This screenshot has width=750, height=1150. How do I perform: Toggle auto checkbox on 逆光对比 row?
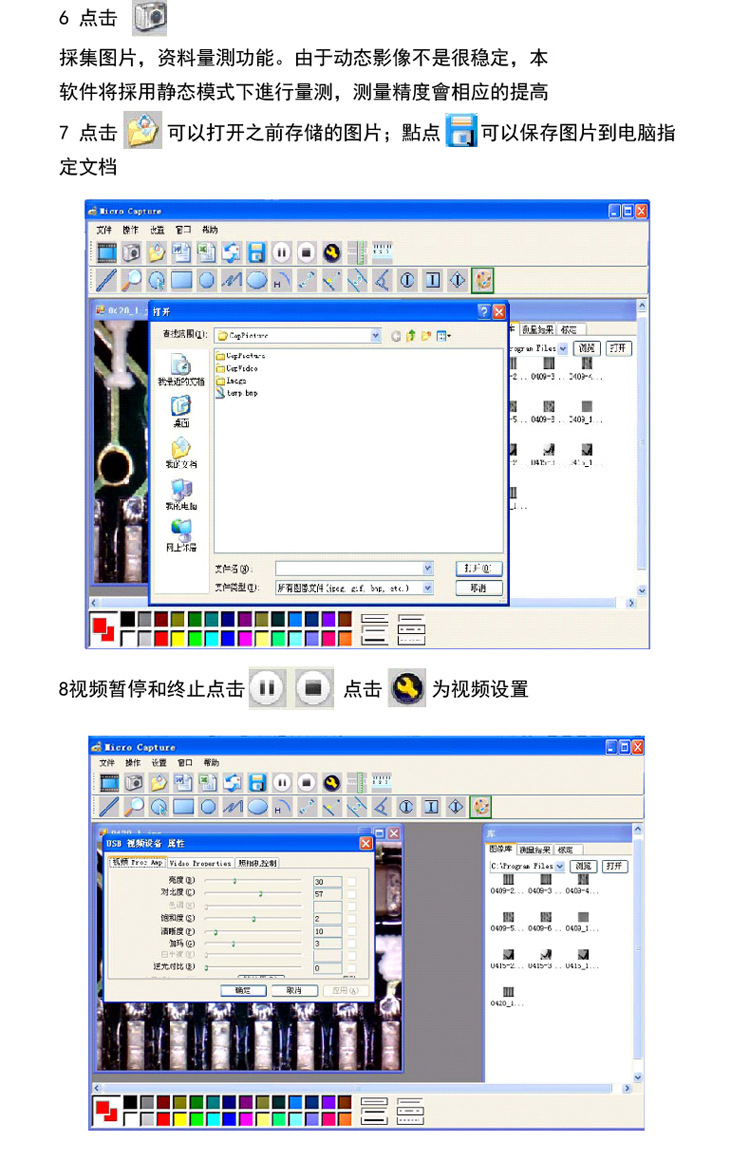(351, 968)
